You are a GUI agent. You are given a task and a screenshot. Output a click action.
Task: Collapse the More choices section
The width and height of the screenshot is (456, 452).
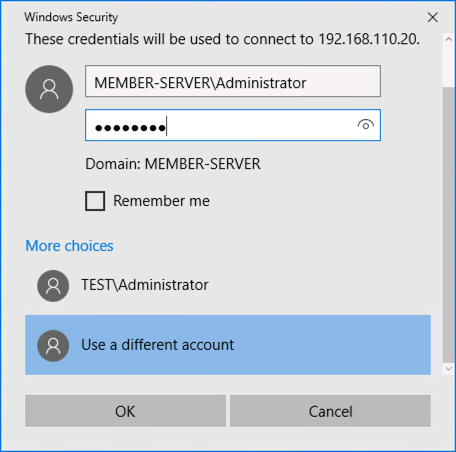(69, 246)
